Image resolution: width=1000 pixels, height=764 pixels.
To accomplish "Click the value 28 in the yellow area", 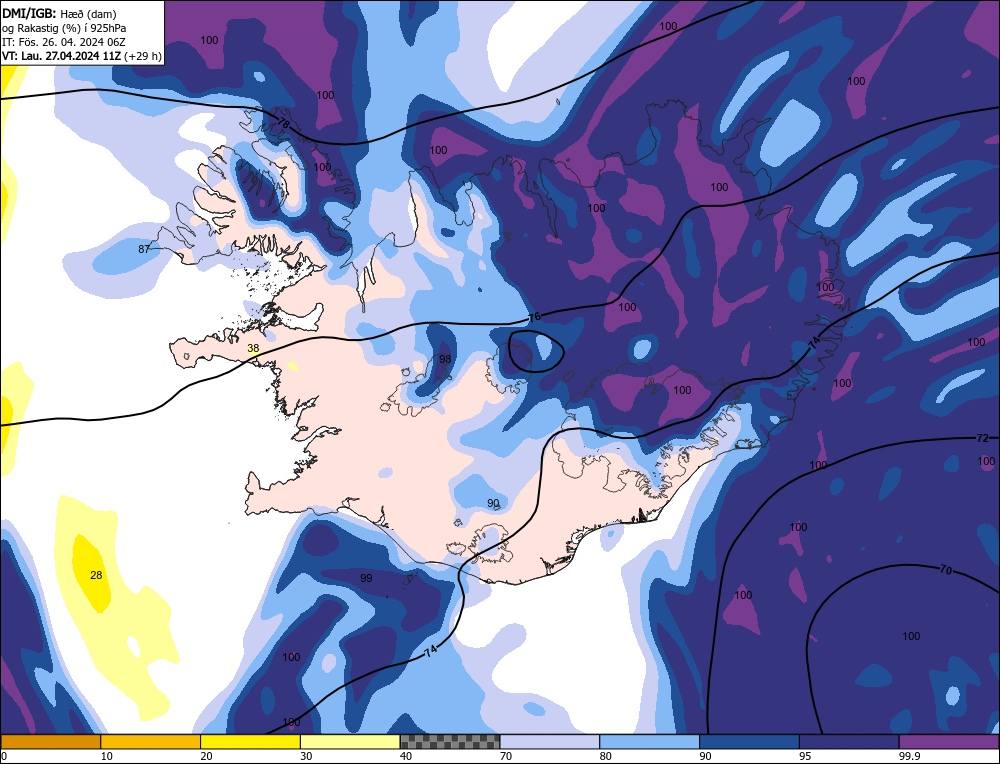I will coord(96,575).
